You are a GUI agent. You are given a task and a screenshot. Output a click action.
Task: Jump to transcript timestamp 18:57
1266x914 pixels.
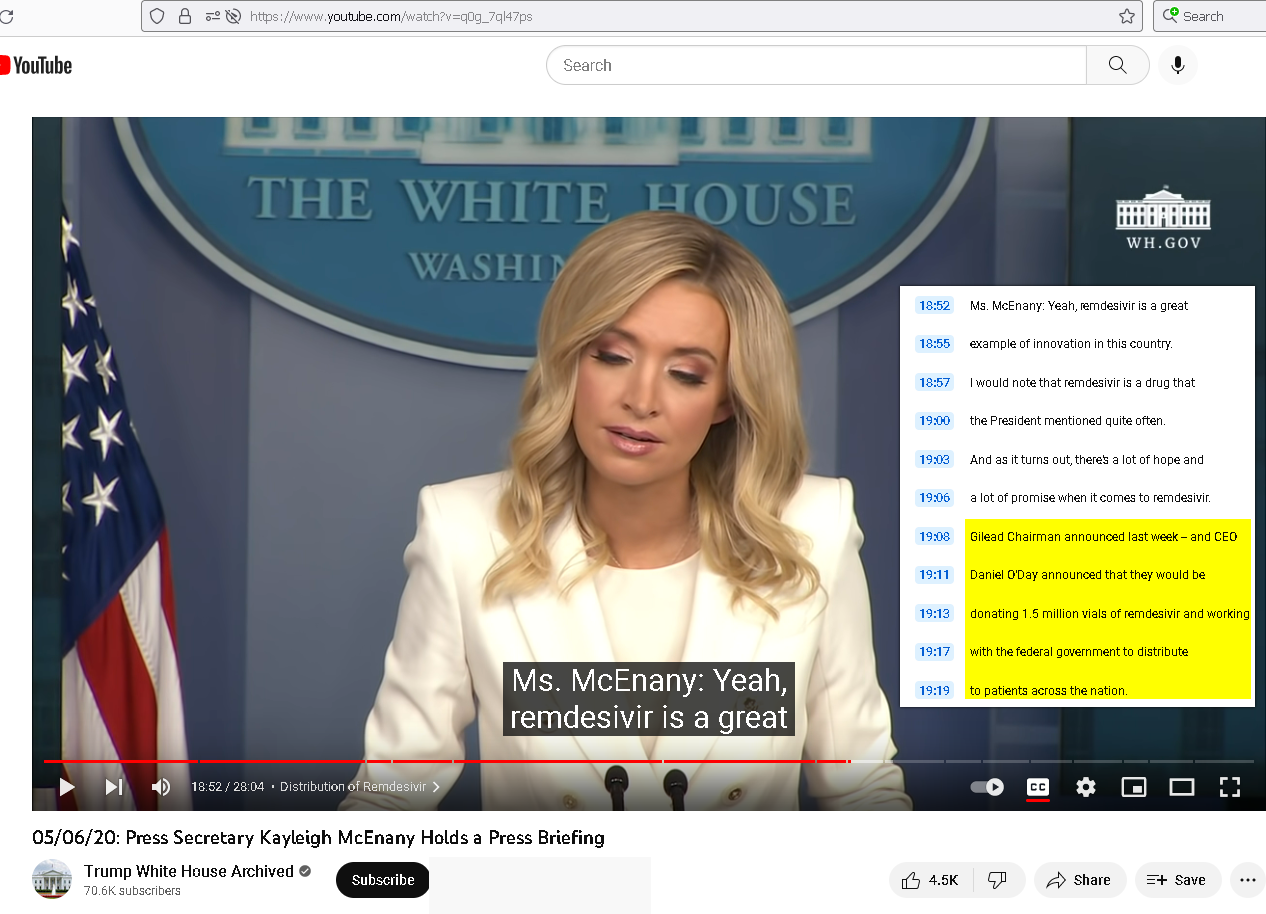pyautogui.click(x=934, y=382)
